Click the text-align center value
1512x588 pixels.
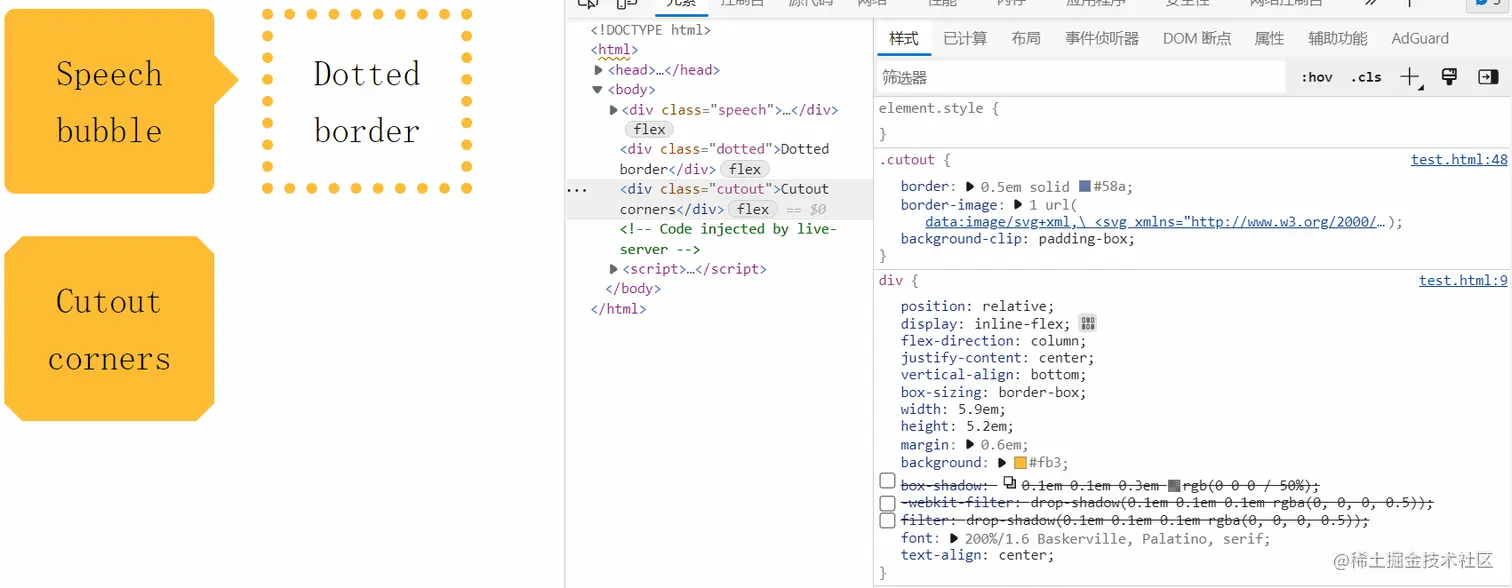tap(1022, 555)
